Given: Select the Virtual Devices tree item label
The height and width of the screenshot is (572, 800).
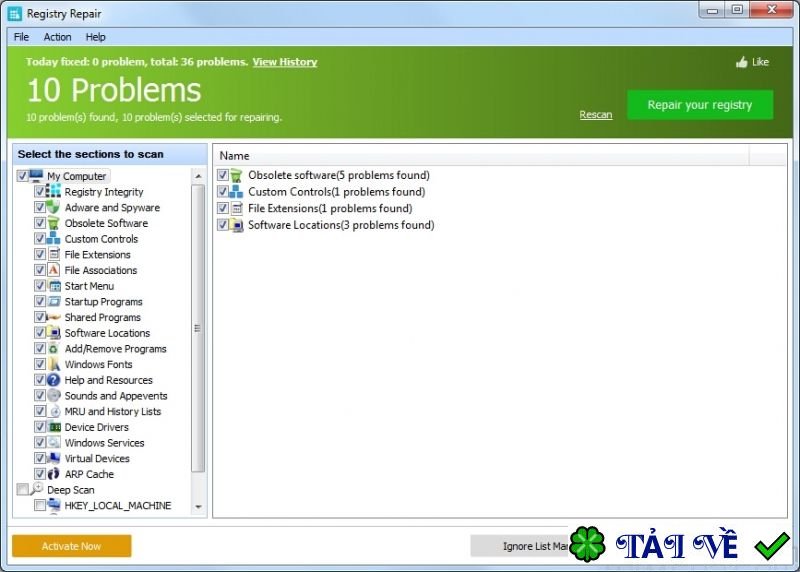Looking at the screenshot, I should click(97, 459).
